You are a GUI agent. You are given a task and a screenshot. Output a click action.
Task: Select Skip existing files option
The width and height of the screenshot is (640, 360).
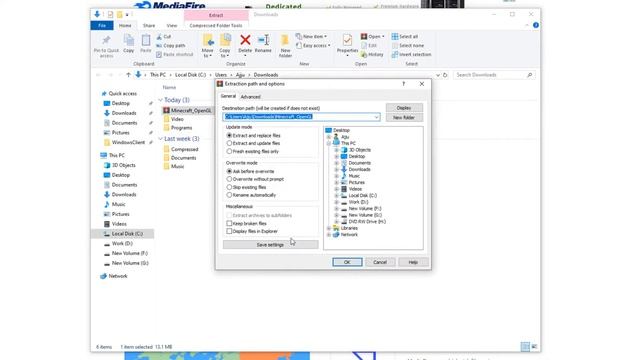(x=246, y=187)
